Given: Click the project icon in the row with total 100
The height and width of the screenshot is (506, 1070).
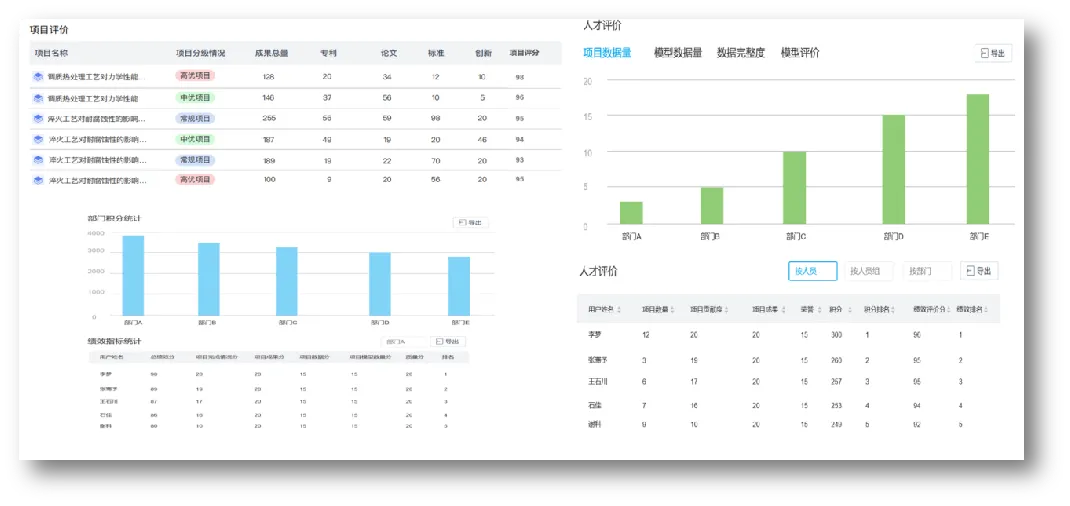Looking at the screenshot, I should pyautogui.click(x=38, y=181).
